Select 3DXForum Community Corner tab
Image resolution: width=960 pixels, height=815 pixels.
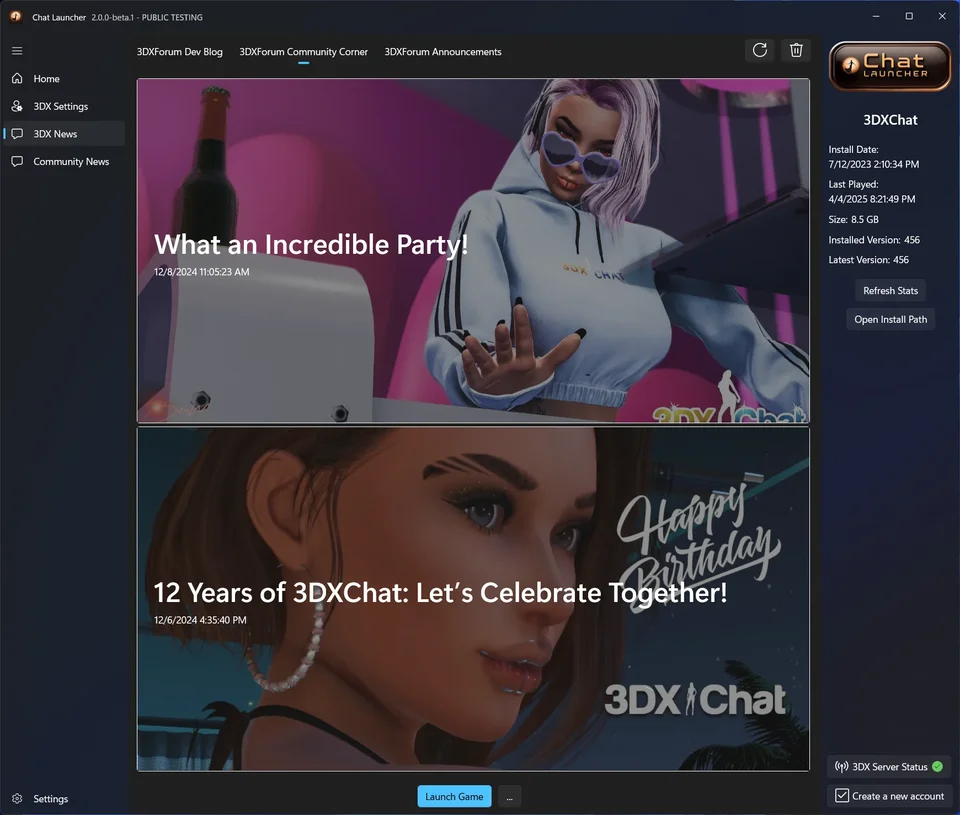tap(303, 52)
